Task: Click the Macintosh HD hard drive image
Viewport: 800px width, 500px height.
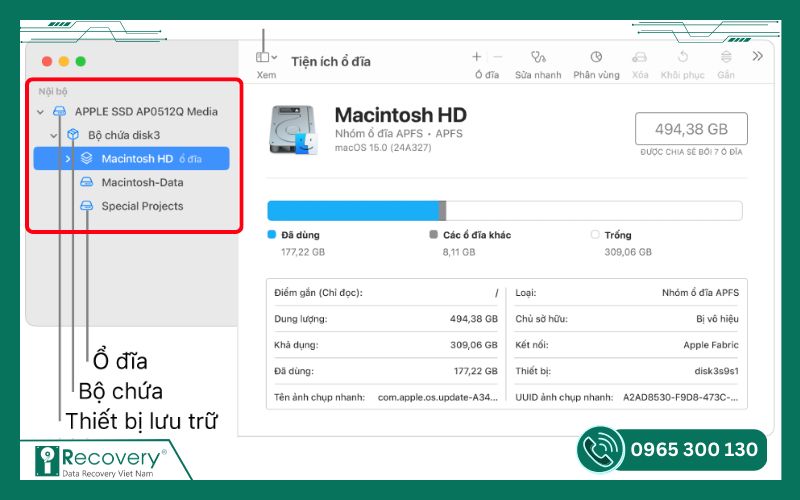Action: [293, 130]
